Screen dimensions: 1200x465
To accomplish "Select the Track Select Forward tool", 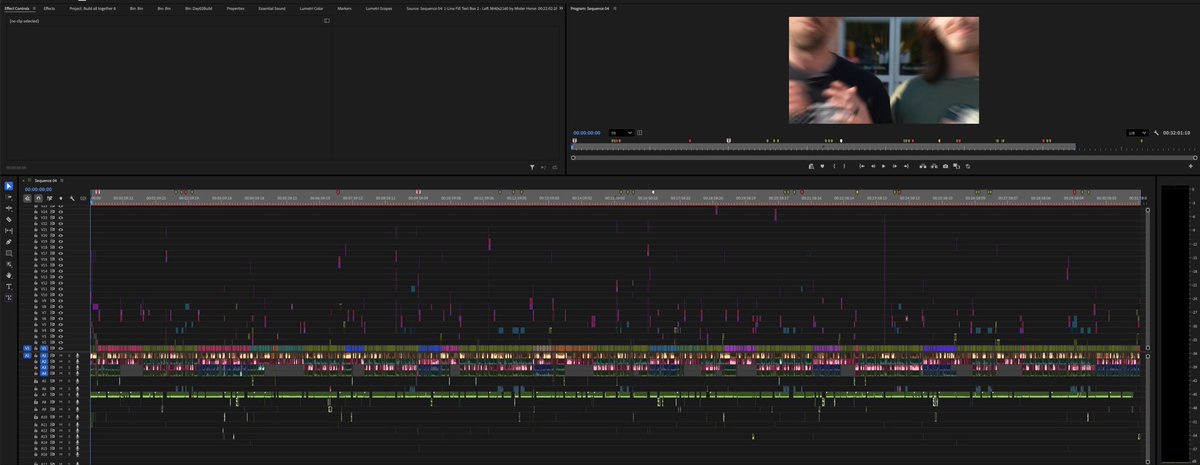I will pyautogui.click(x=8, y=197).
